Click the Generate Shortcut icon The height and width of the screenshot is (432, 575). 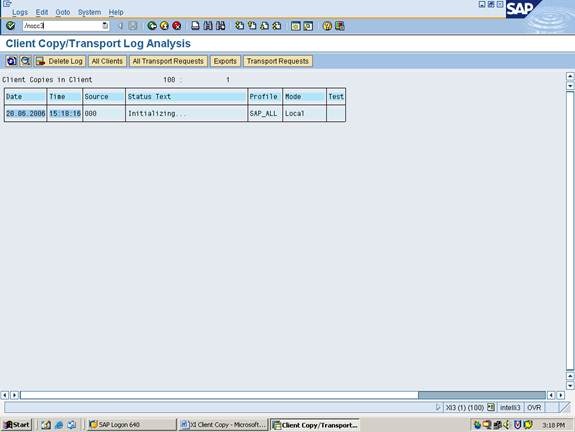click(308, 26)
